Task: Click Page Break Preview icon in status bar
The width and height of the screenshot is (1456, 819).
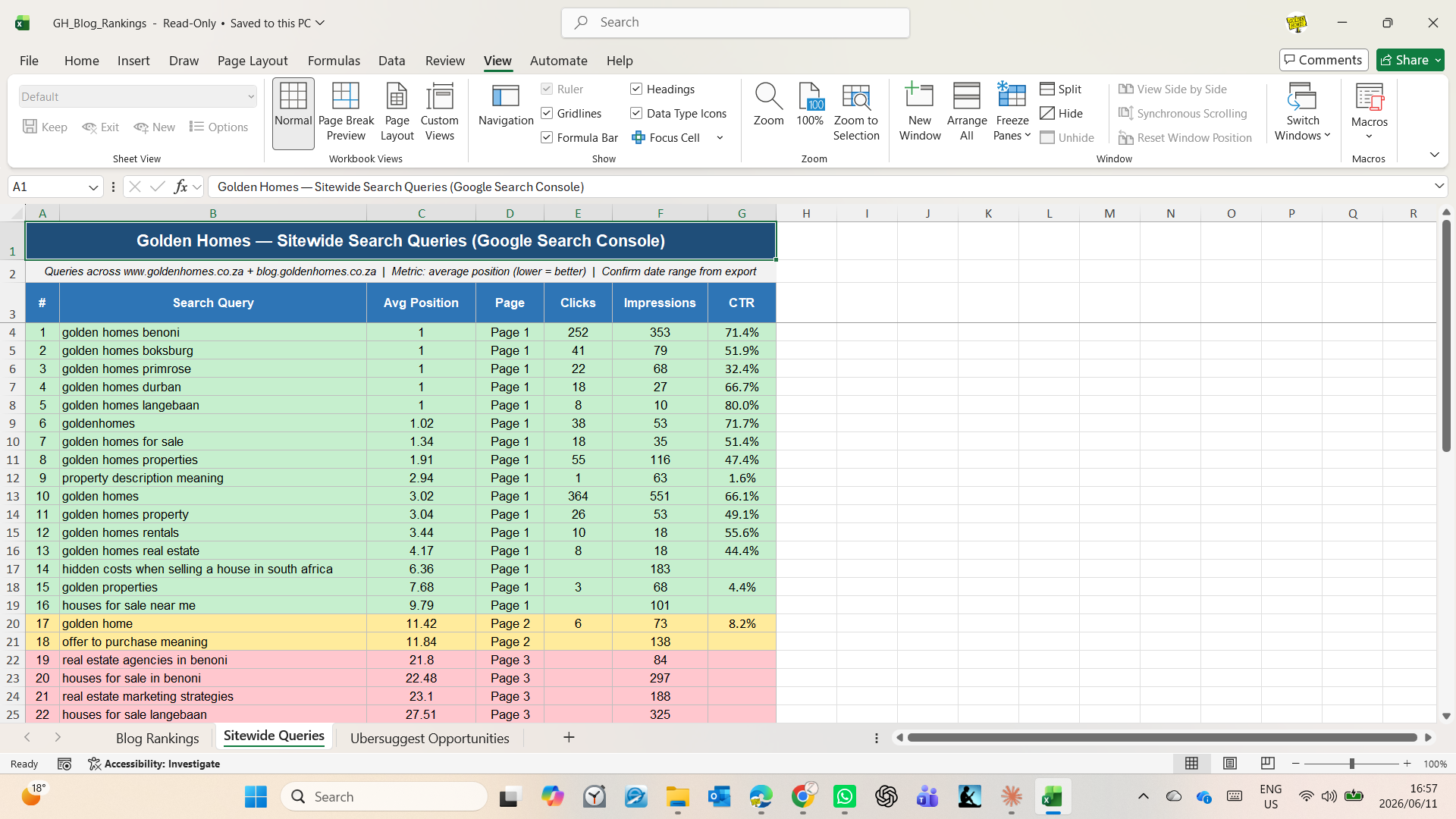Action: 1267,764
